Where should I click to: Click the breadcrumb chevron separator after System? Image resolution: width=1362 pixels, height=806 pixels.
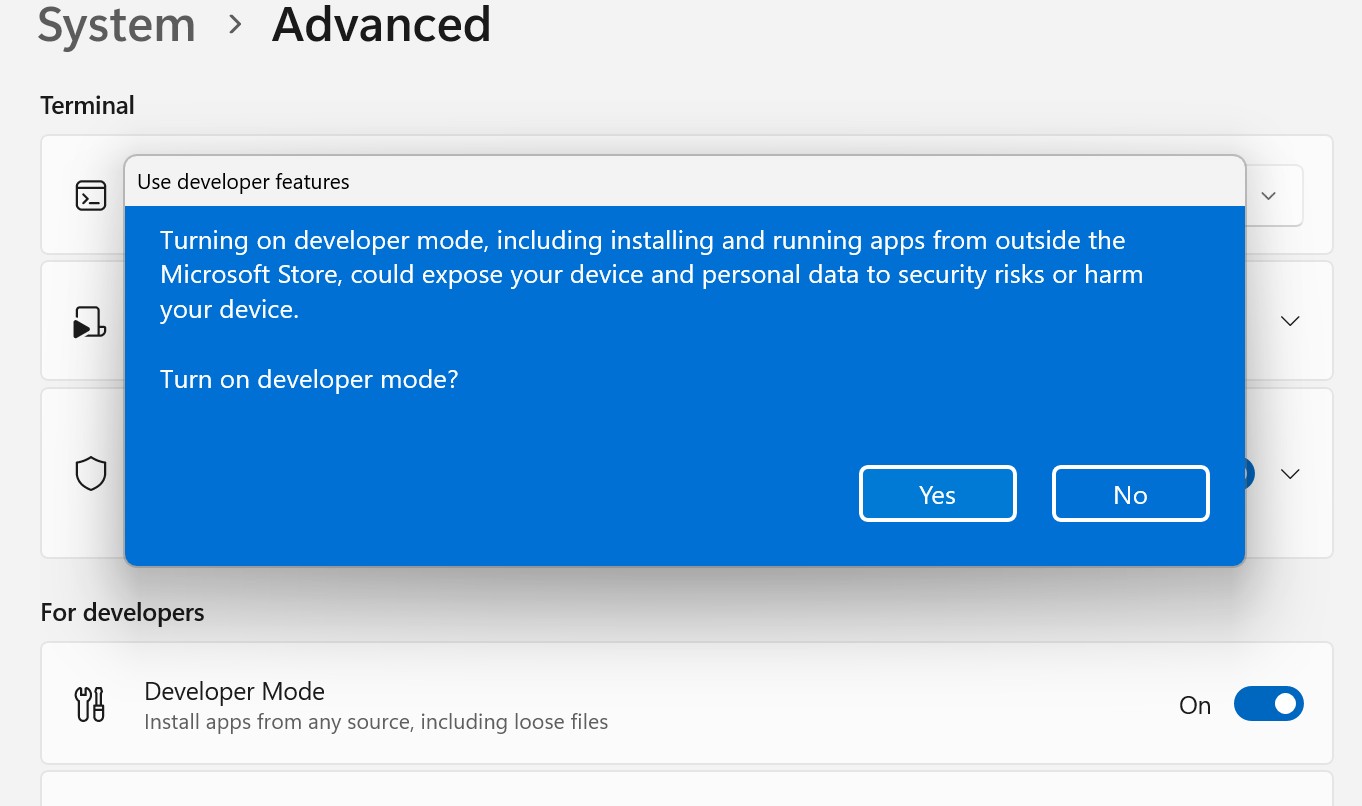[x=235, y=26]
